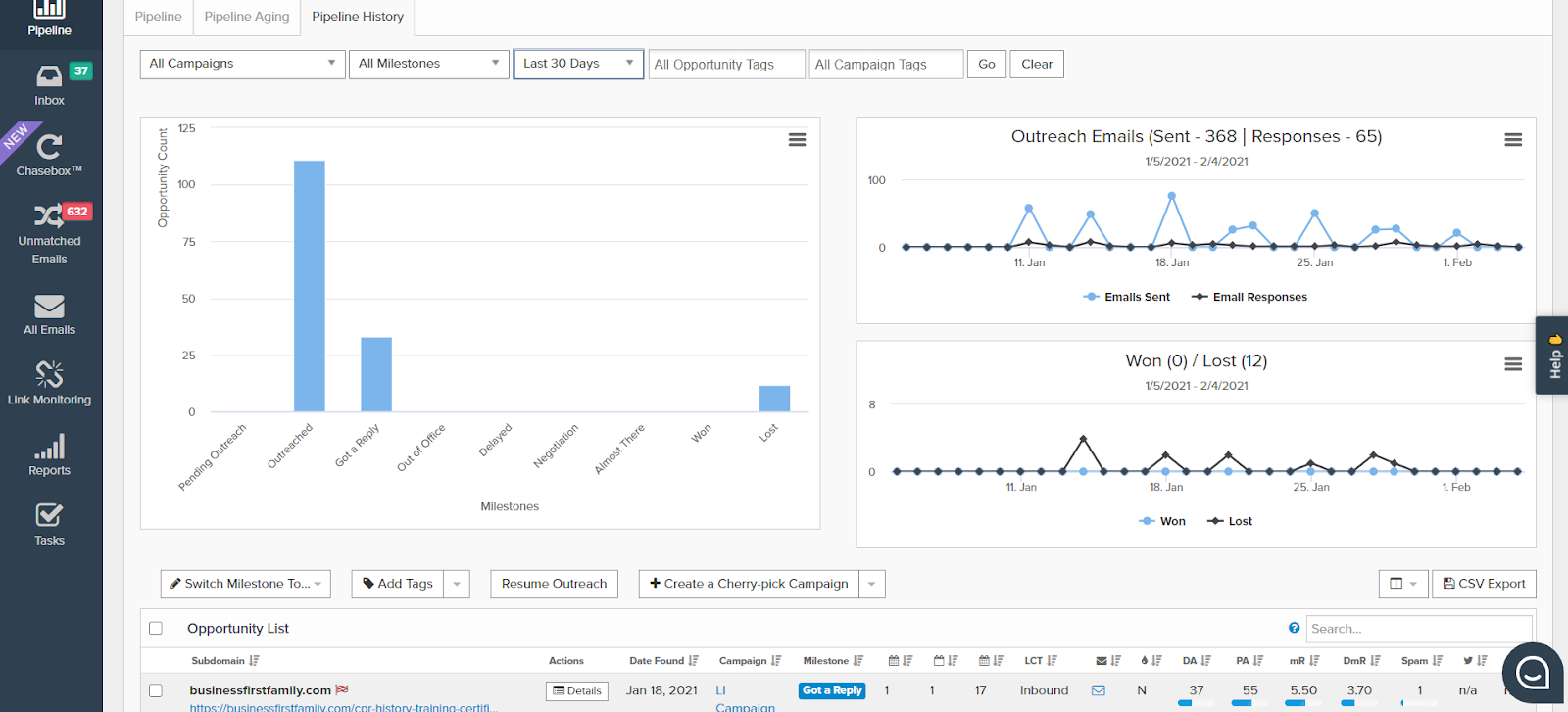Open the Inbox from the sidebar
1568x712 pixels.
(x=49, y=85)
